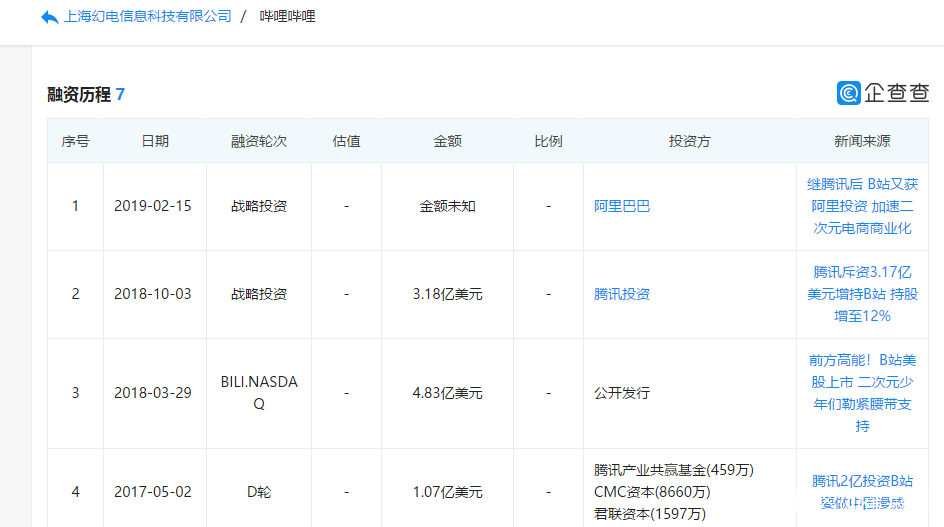944x527 pixels.
Task: Click the 日期 column header
Action: click(155, 141)
